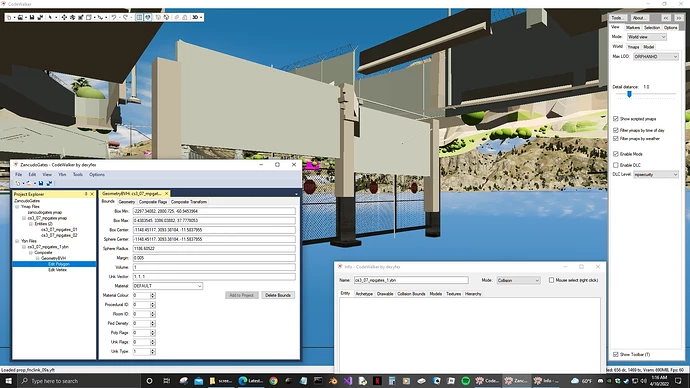Click the Spotify icon on the taskbar

[466, 381]
